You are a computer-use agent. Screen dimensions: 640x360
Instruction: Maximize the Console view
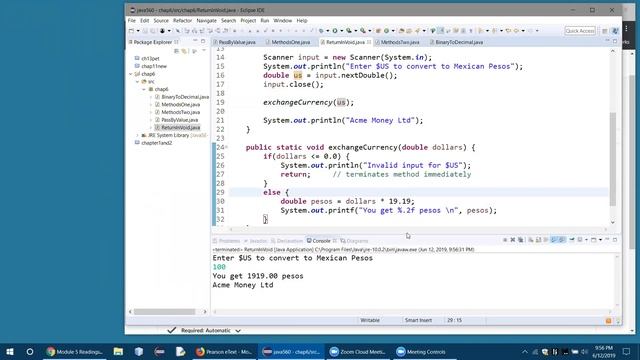coord(615,240)
